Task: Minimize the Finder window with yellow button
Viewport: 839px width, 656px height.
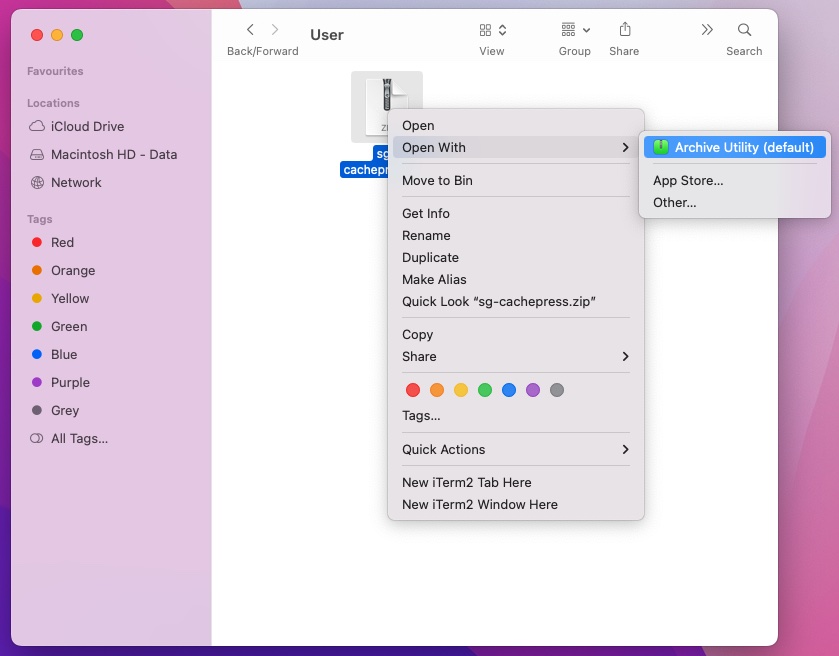Action: 57,35
